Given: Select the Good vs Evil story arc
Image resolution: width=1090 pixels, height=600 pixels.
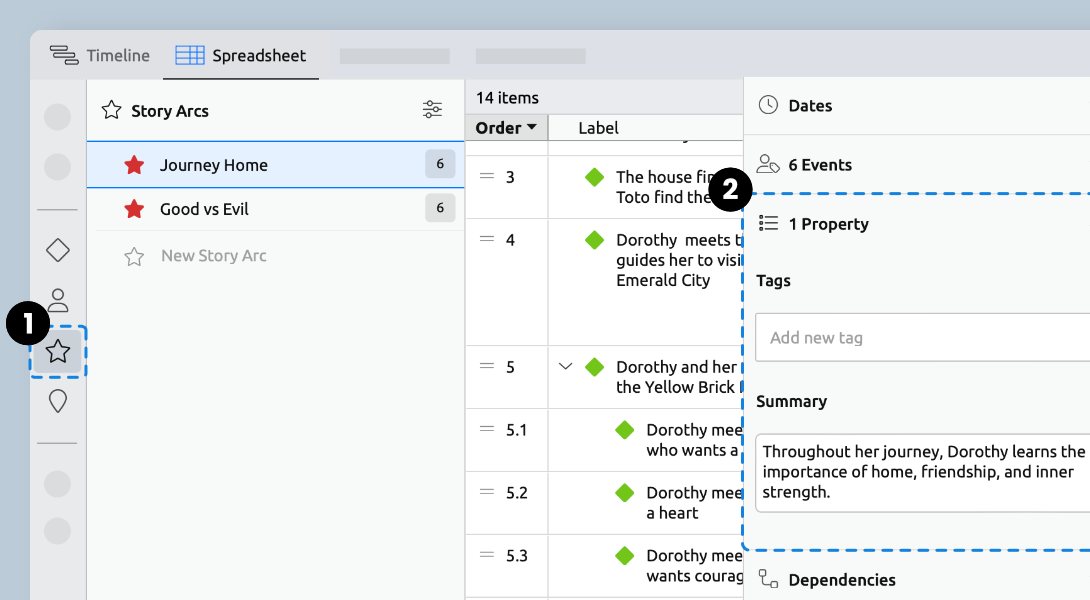Looking at the screenshot, I should point(275,209).
